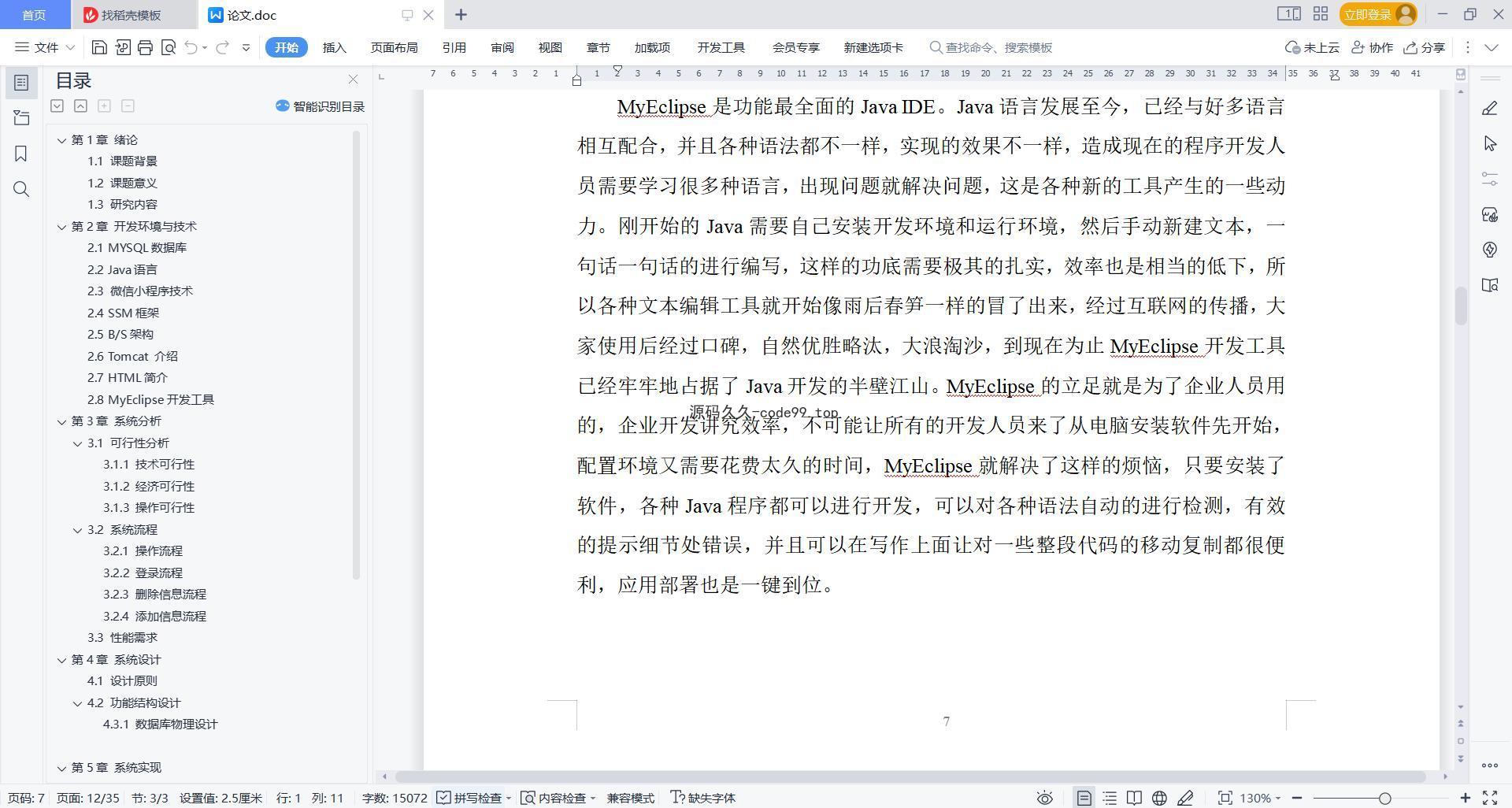Image resolution: width=1512 pixels, height=808 pixels.
Task: Go to 2.8 MyEclipse 开发工具 heading
Action: pyautogui.click(x=150, y=400)
